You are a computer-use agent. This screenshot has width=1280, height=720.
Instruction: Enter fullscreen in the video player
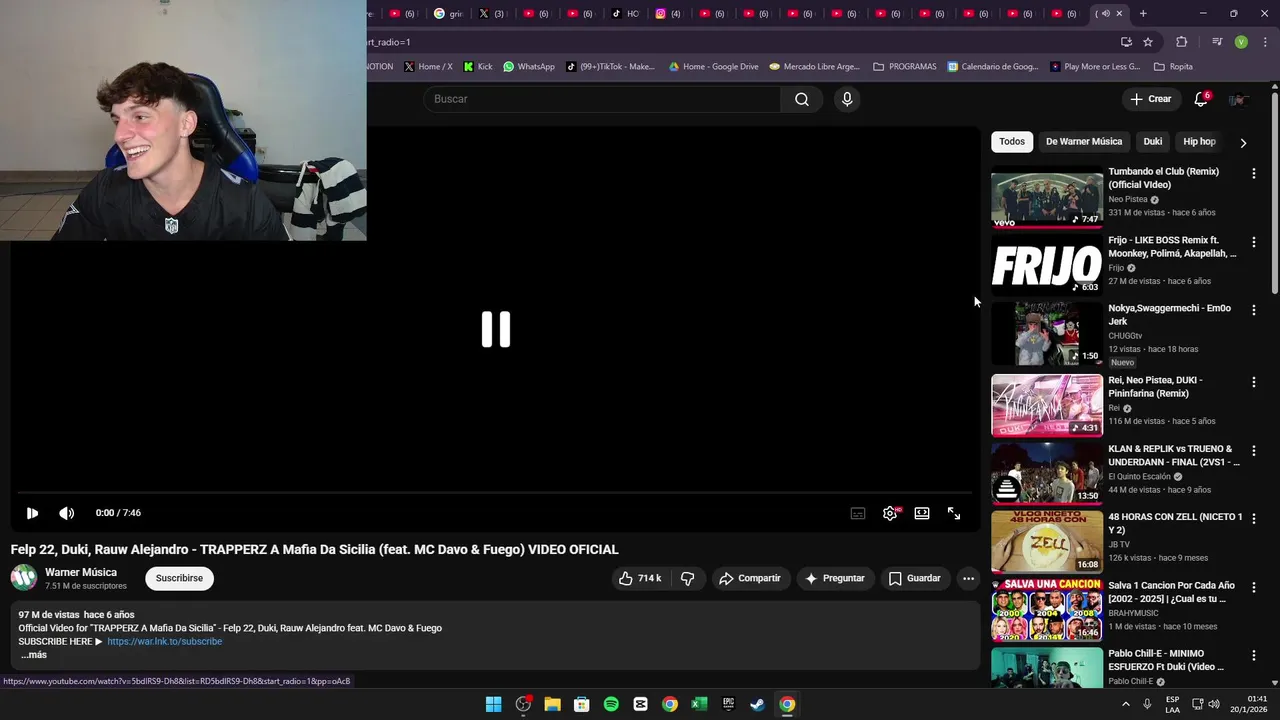point(954,513)
